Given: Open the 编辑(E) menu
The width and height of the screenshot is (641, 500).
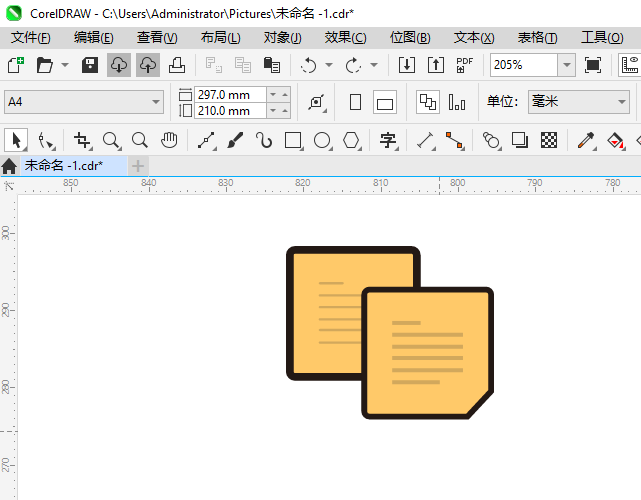Looking at the screenshot, I should [x=94, y=38].
